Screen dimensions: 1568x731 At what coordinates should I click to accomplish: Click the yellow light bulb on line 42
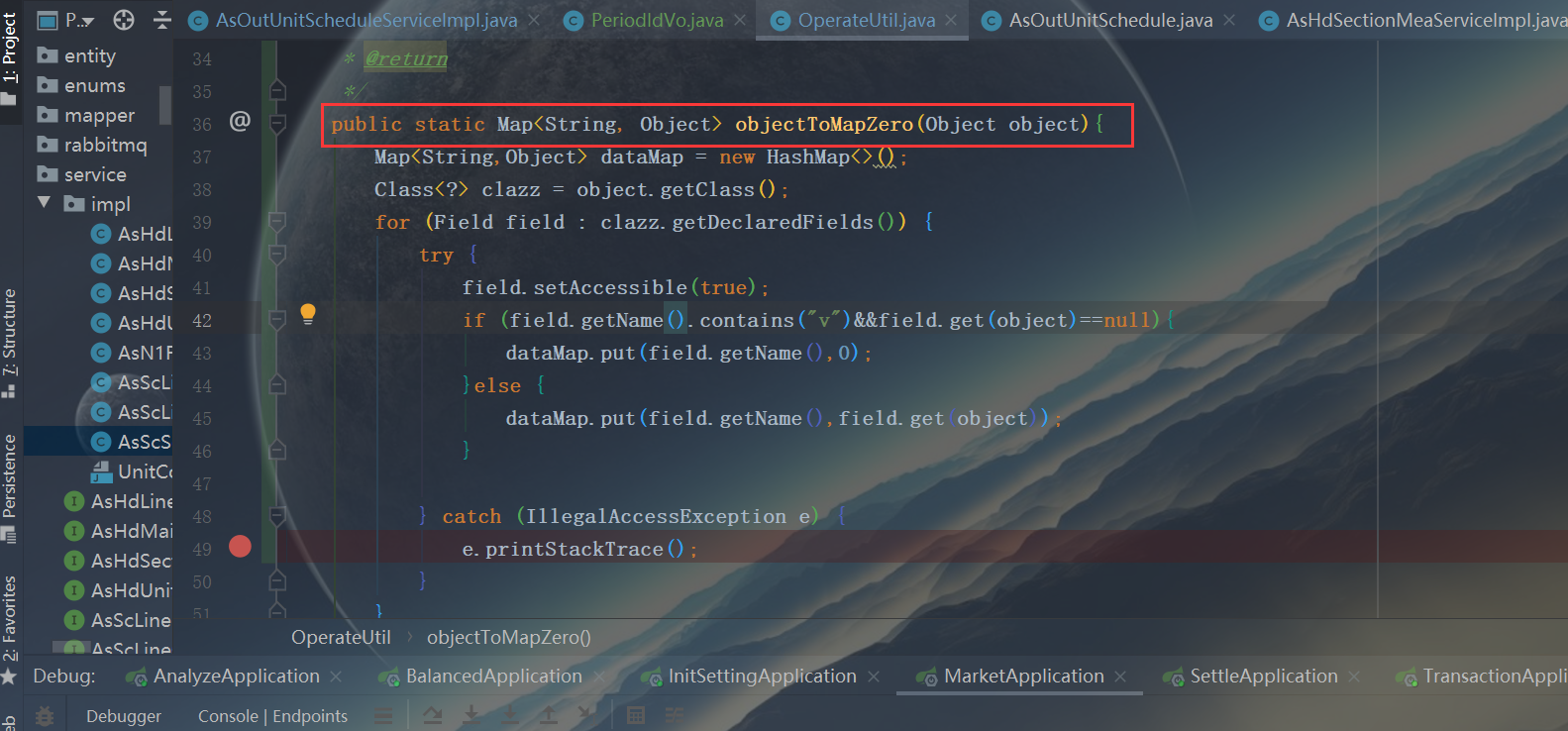308,314
